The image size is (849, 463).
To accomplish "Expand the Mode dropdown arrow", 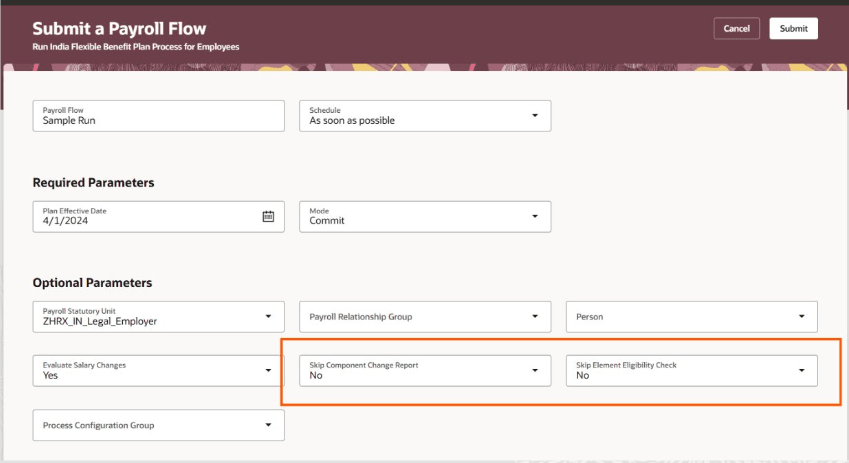I will point(534,216).
